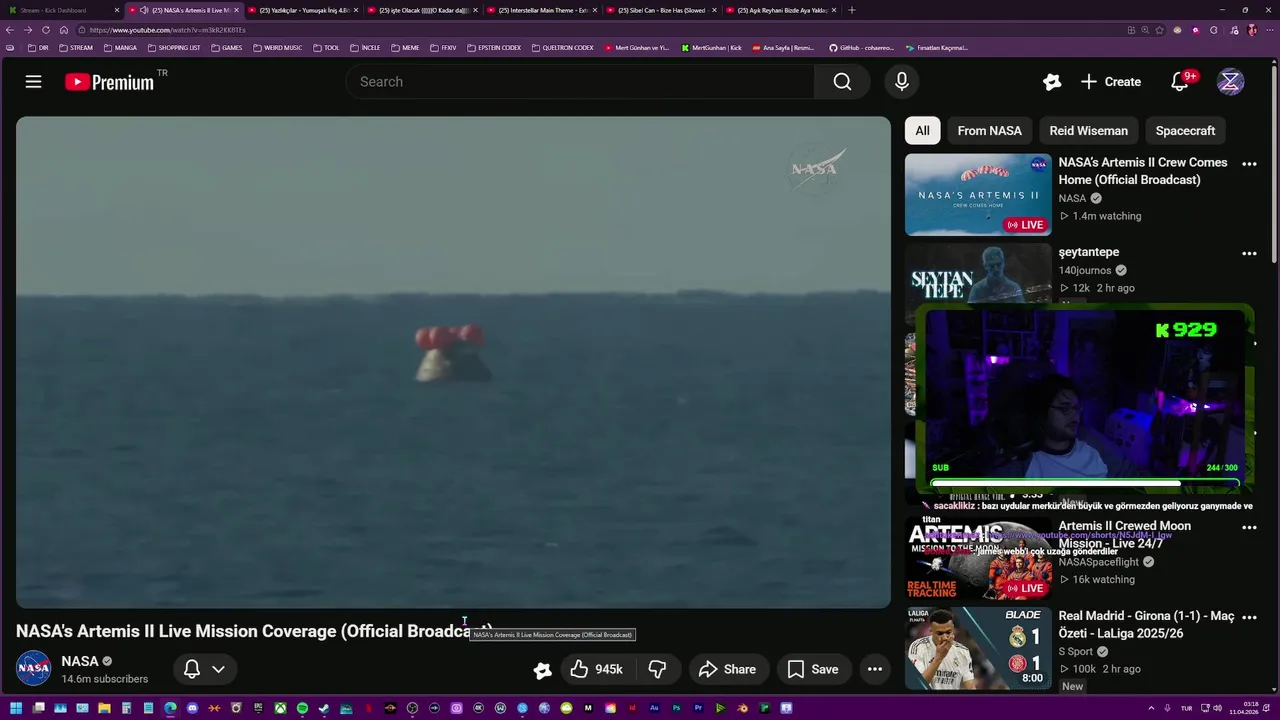
Task: Open more actions three-dot menu under video
Action: tap(875, 669)
